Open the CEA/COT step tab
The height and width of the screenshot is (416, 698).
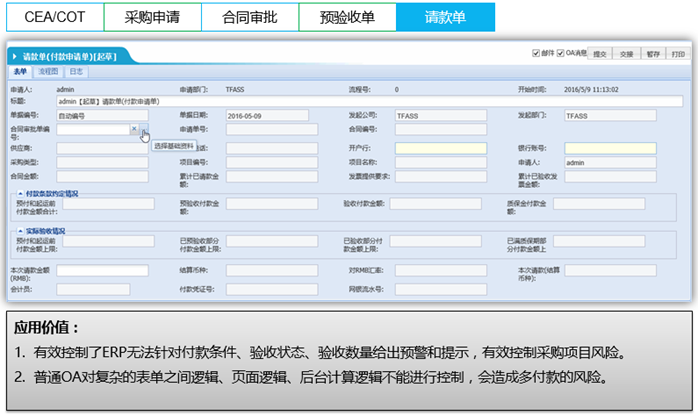pos(55,17)
